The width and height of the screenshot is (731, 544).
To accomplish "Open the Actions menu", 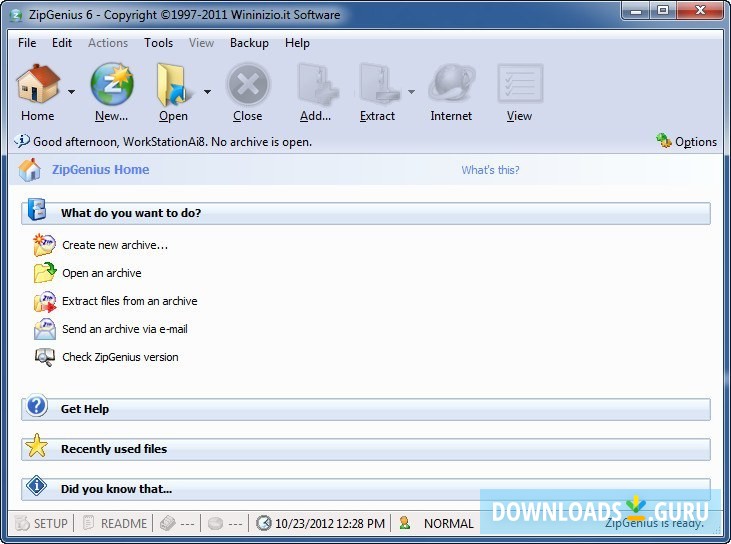I will click(108, 43).
